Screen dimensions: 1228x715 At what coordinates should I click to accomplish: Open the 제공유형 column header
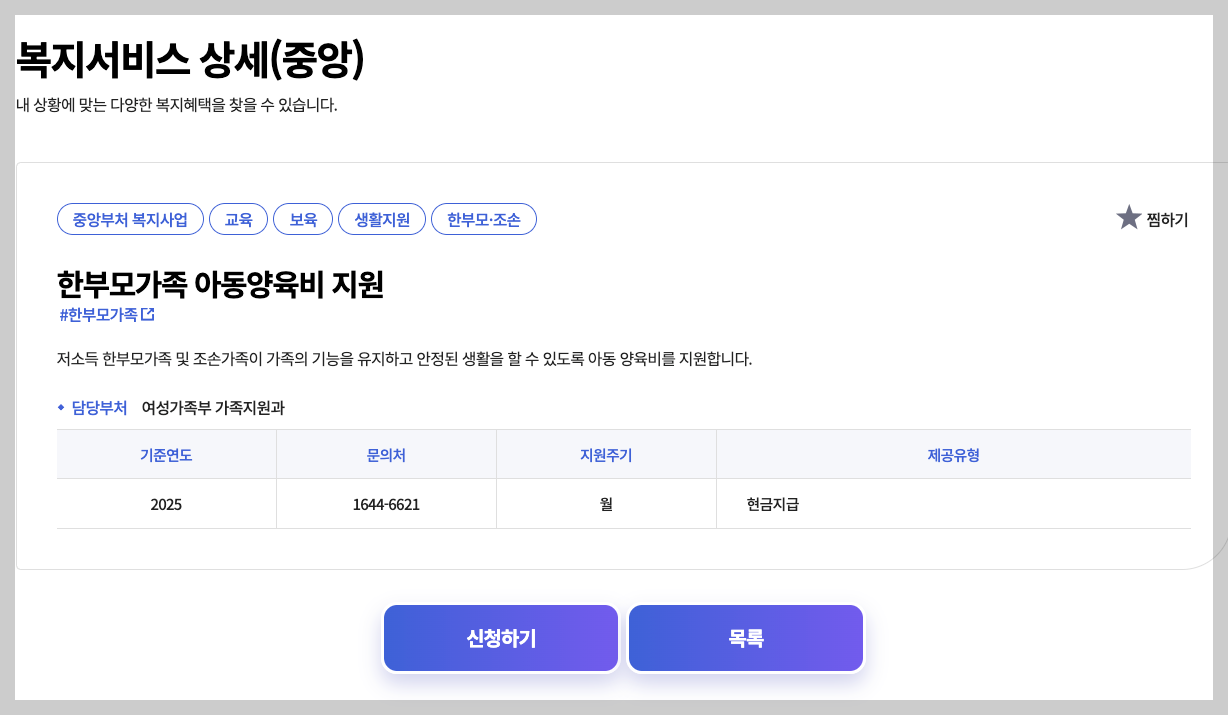pos(952,453)
